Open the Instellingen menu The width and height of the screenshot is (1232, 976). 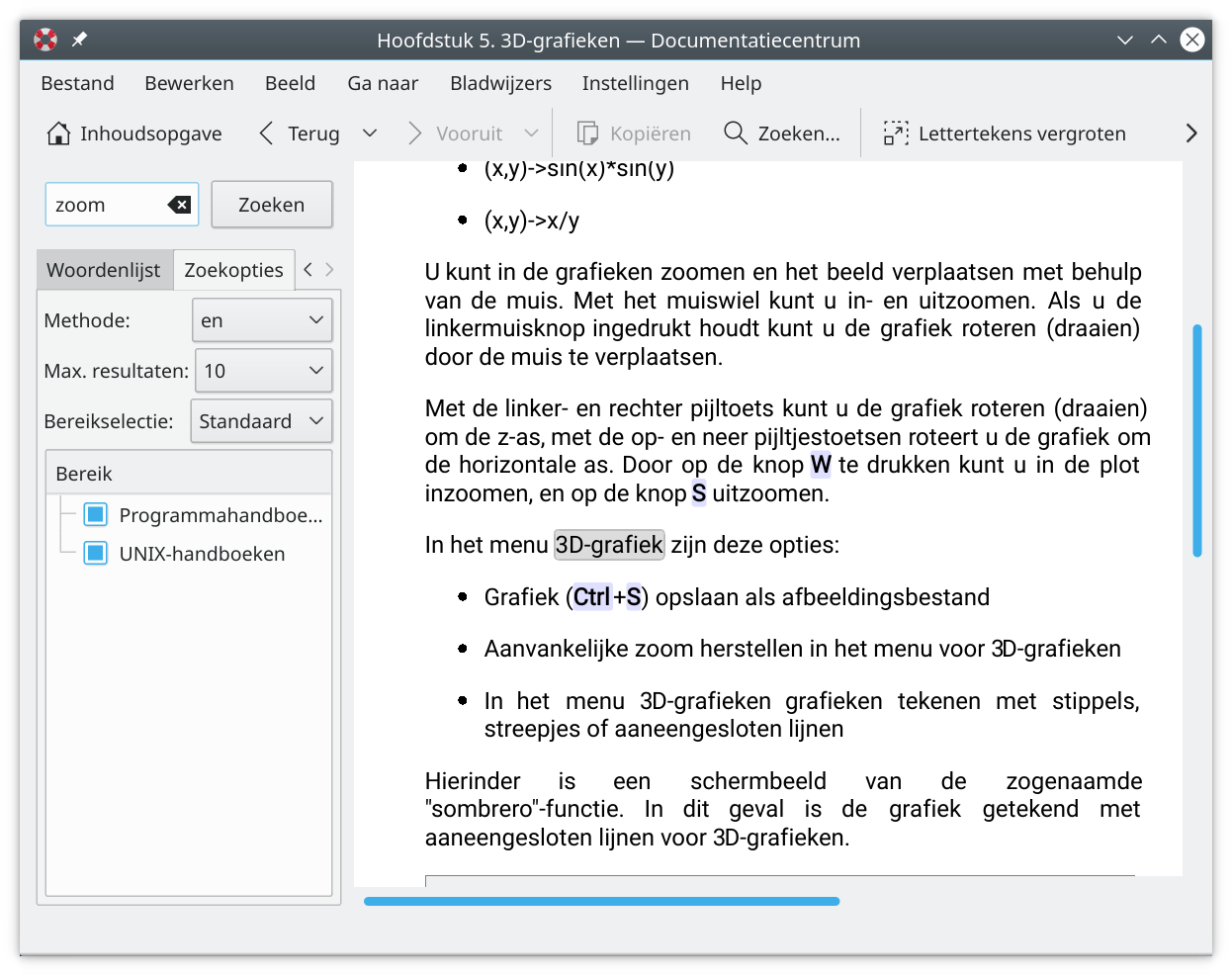[x=636, y=83]
